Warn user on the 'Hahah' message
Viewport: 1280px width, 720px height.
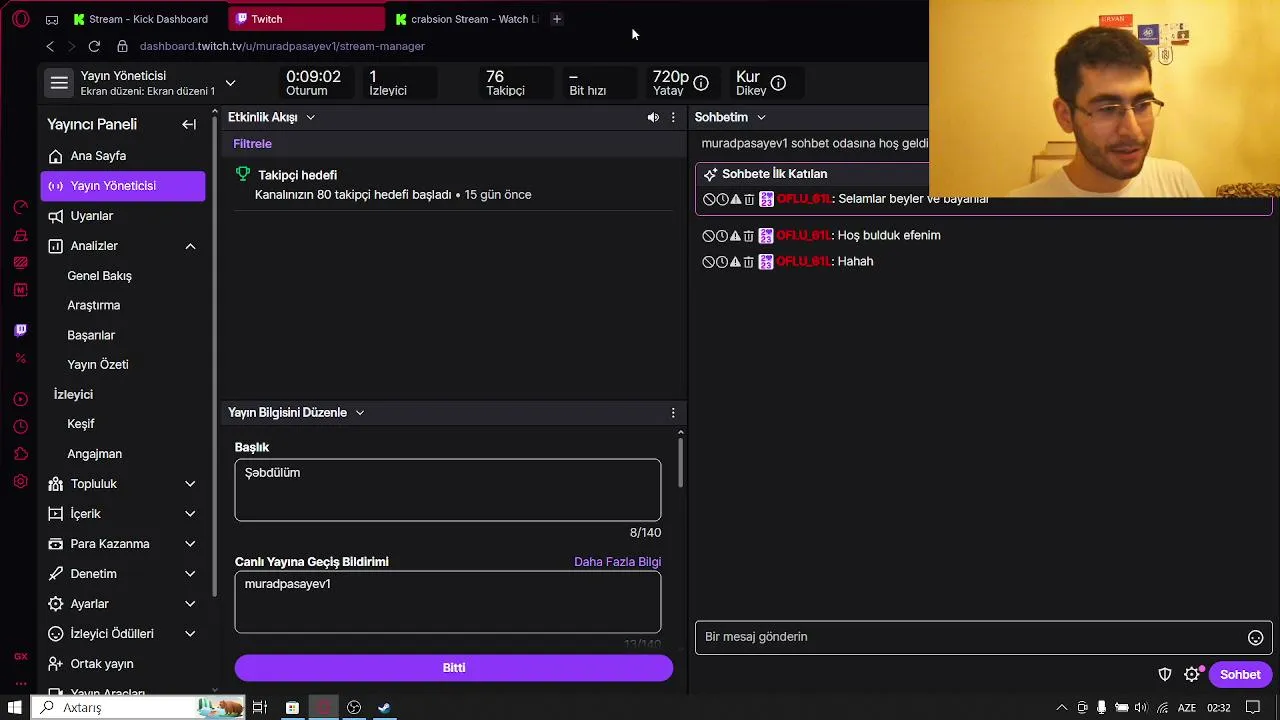(735, 262)
